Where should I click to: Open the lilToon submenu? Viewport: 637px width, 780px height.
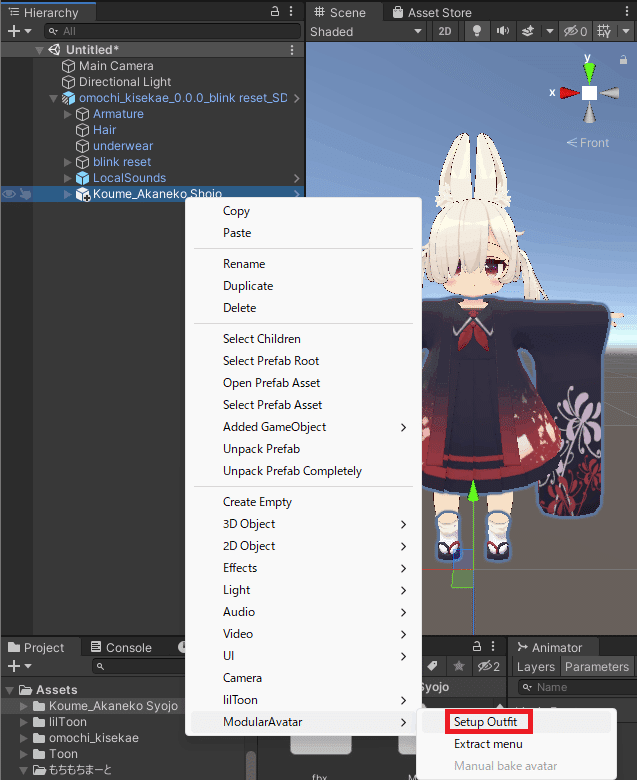click(x=303, y=700)
